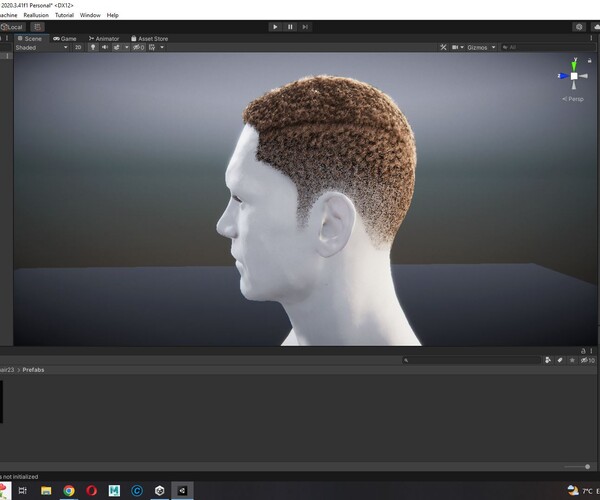Toggle 2D view mode in Scene

[x=78, y=47]
